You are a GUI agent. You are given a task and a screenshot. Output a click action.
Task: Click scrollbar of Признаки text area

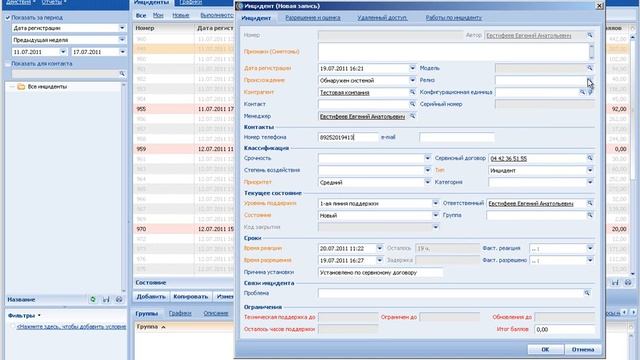(x=591, y=52)
